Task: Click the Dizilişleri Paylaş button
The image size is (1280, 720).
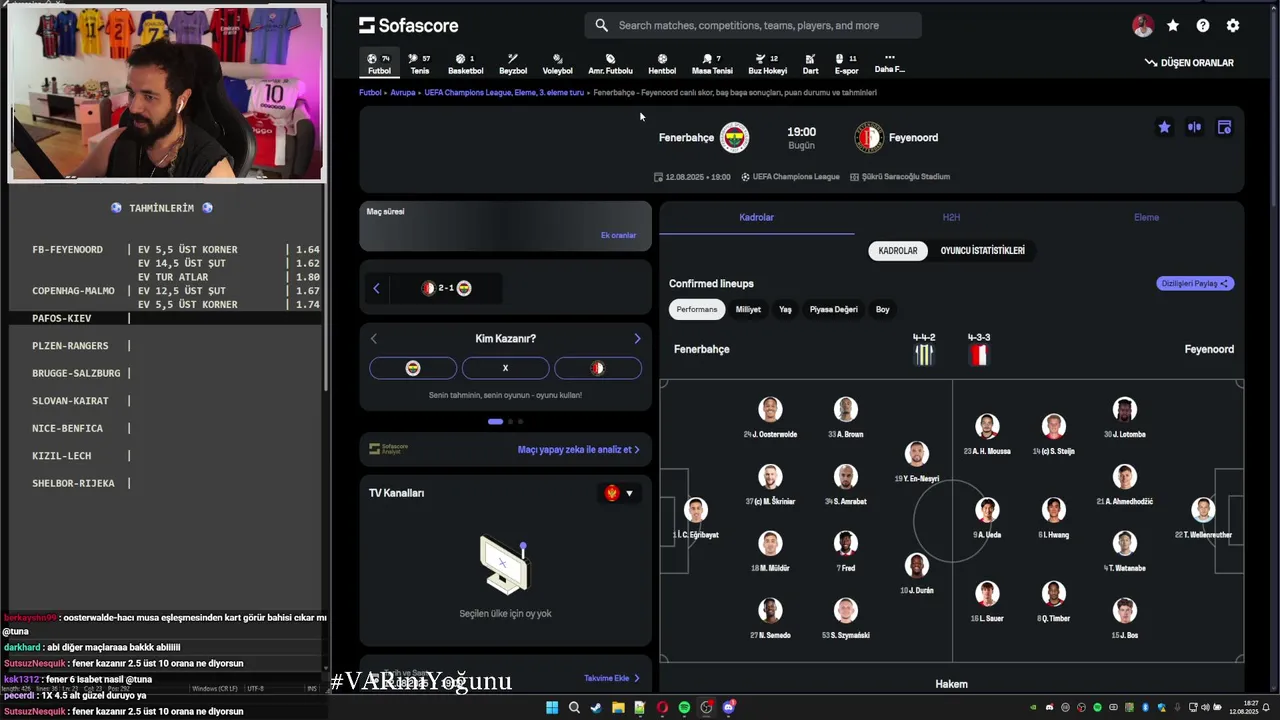Action: click(1195, 283)
